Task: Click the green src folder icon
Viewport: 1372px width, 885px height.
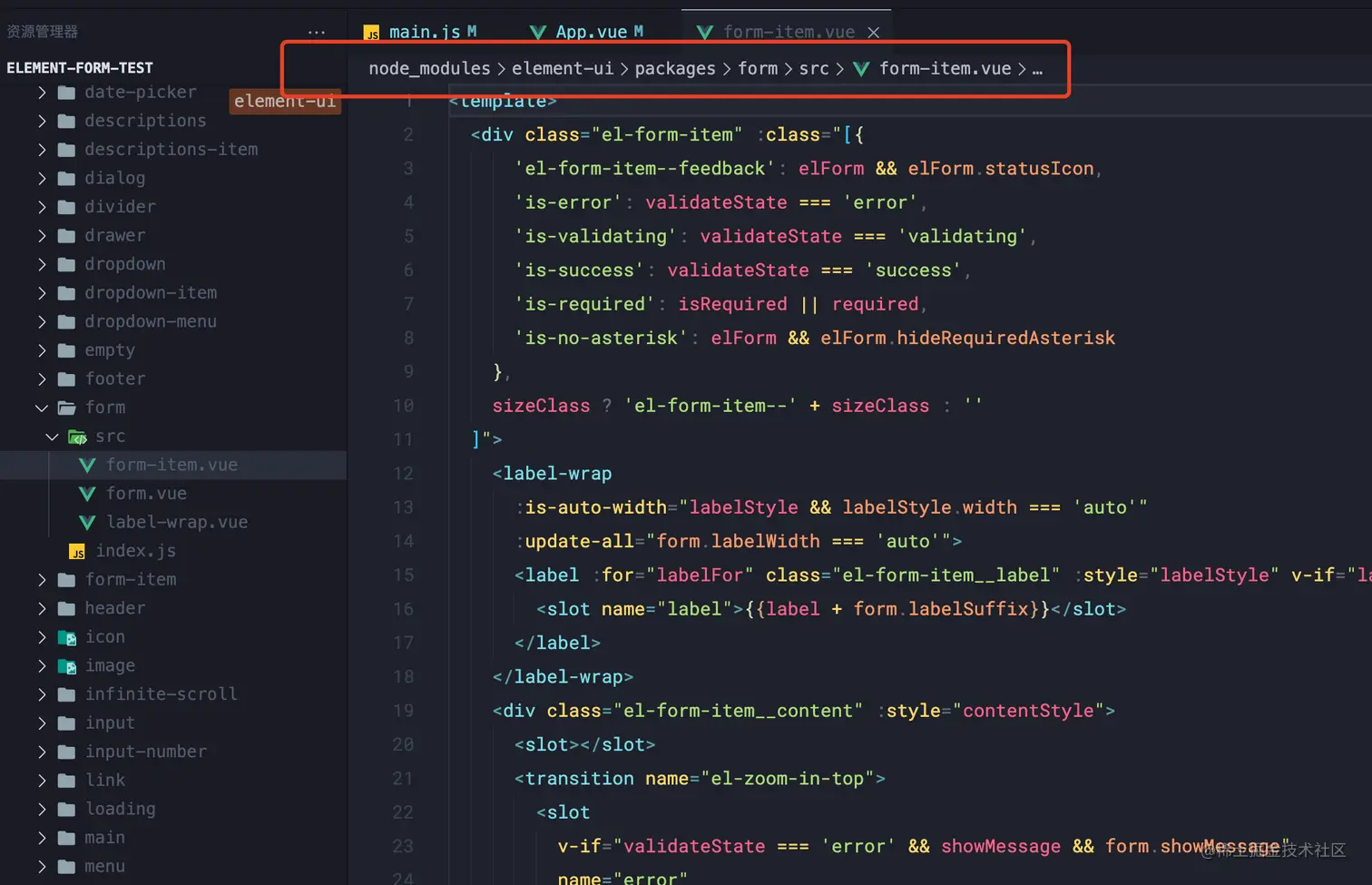Action: [77, 438]
